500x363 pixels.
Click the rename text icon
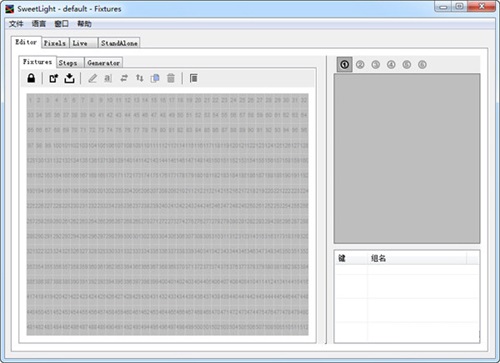point(108,78)
